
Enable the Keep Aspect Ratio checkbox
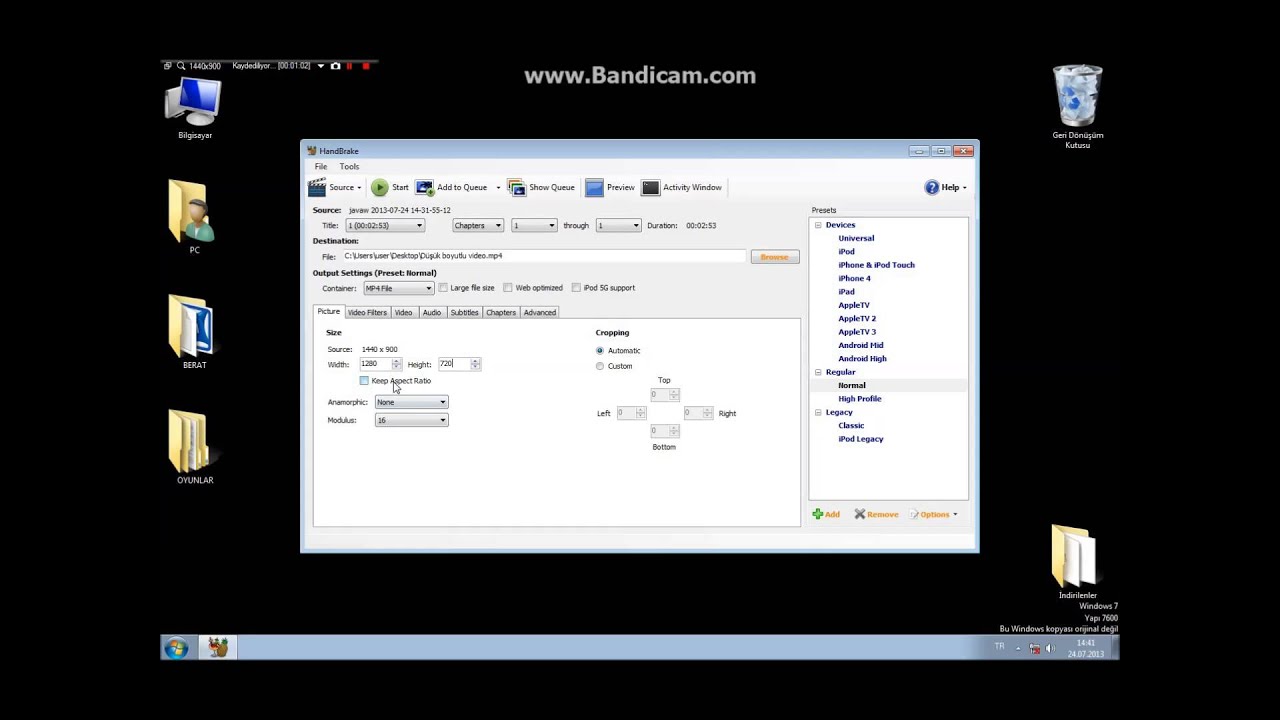click(x=364, y=381)
